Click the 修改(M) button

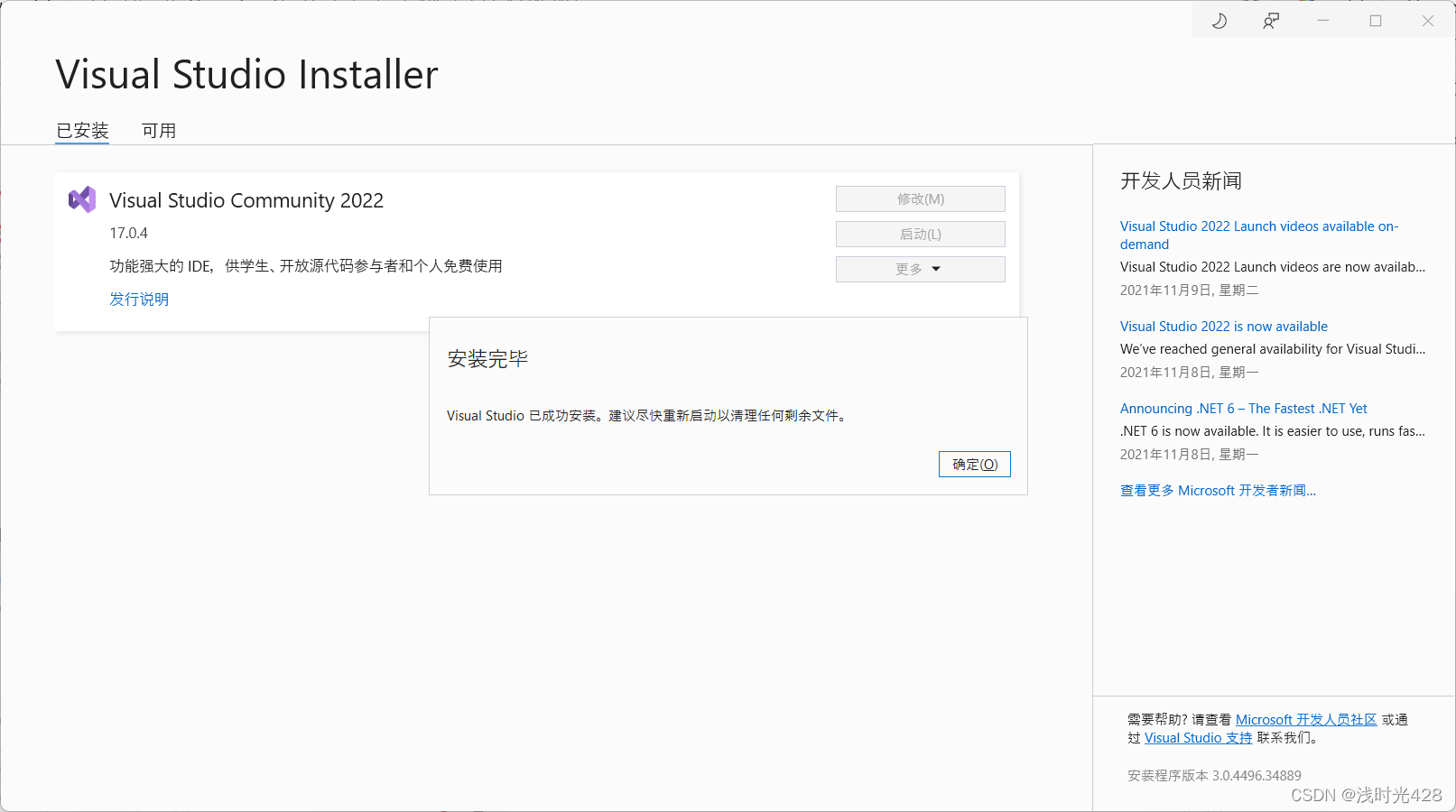point(920,198)
